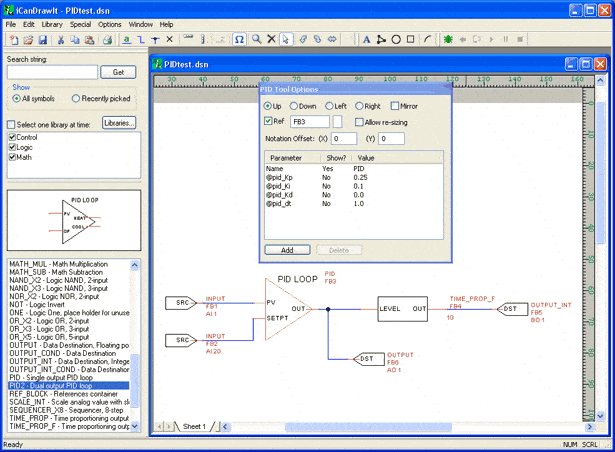Click the Libraries... button

118,123
